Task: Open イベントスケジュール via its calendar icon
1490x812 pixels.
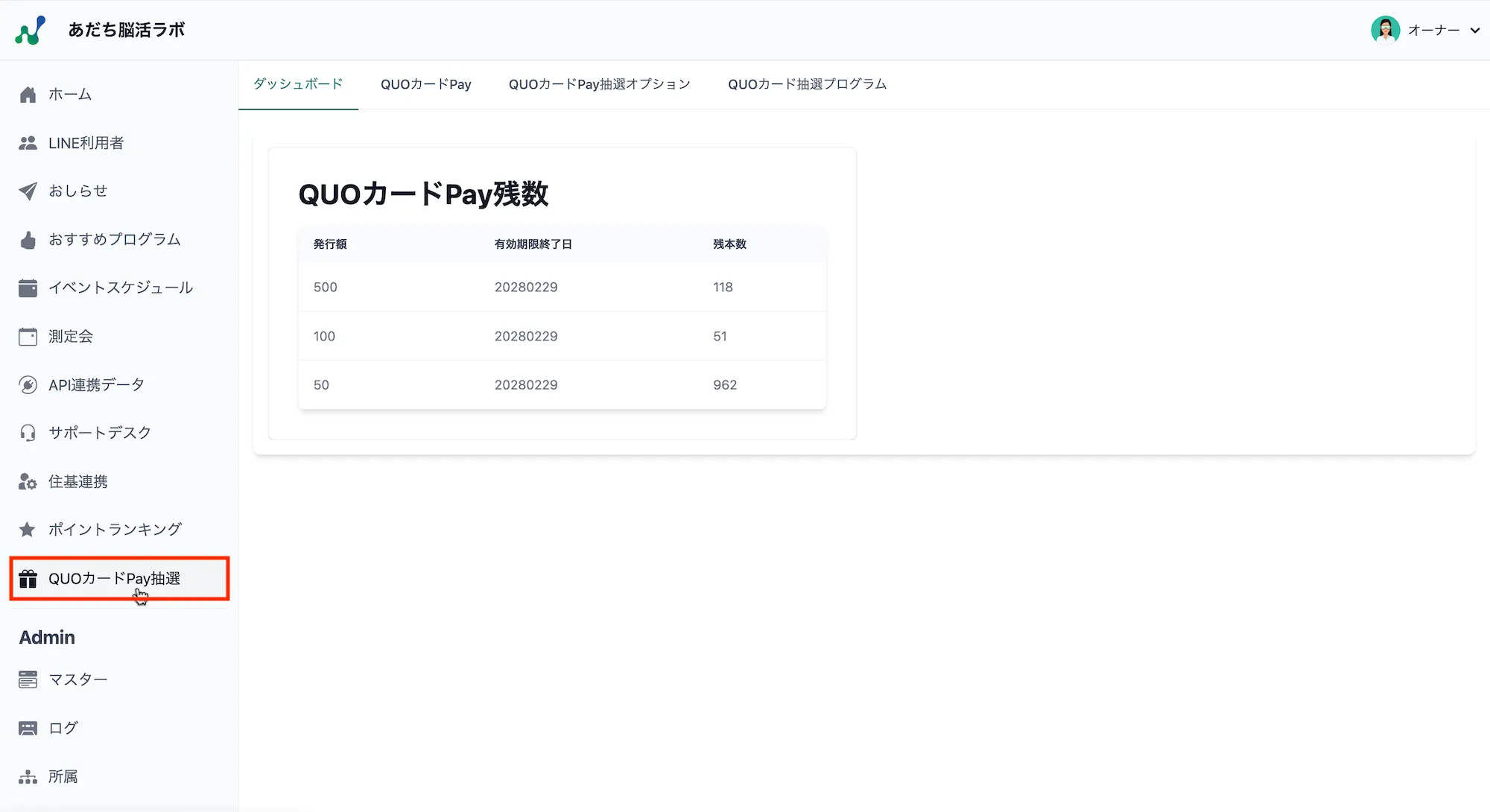Action: pyautogui.click(x=28, y=287)
